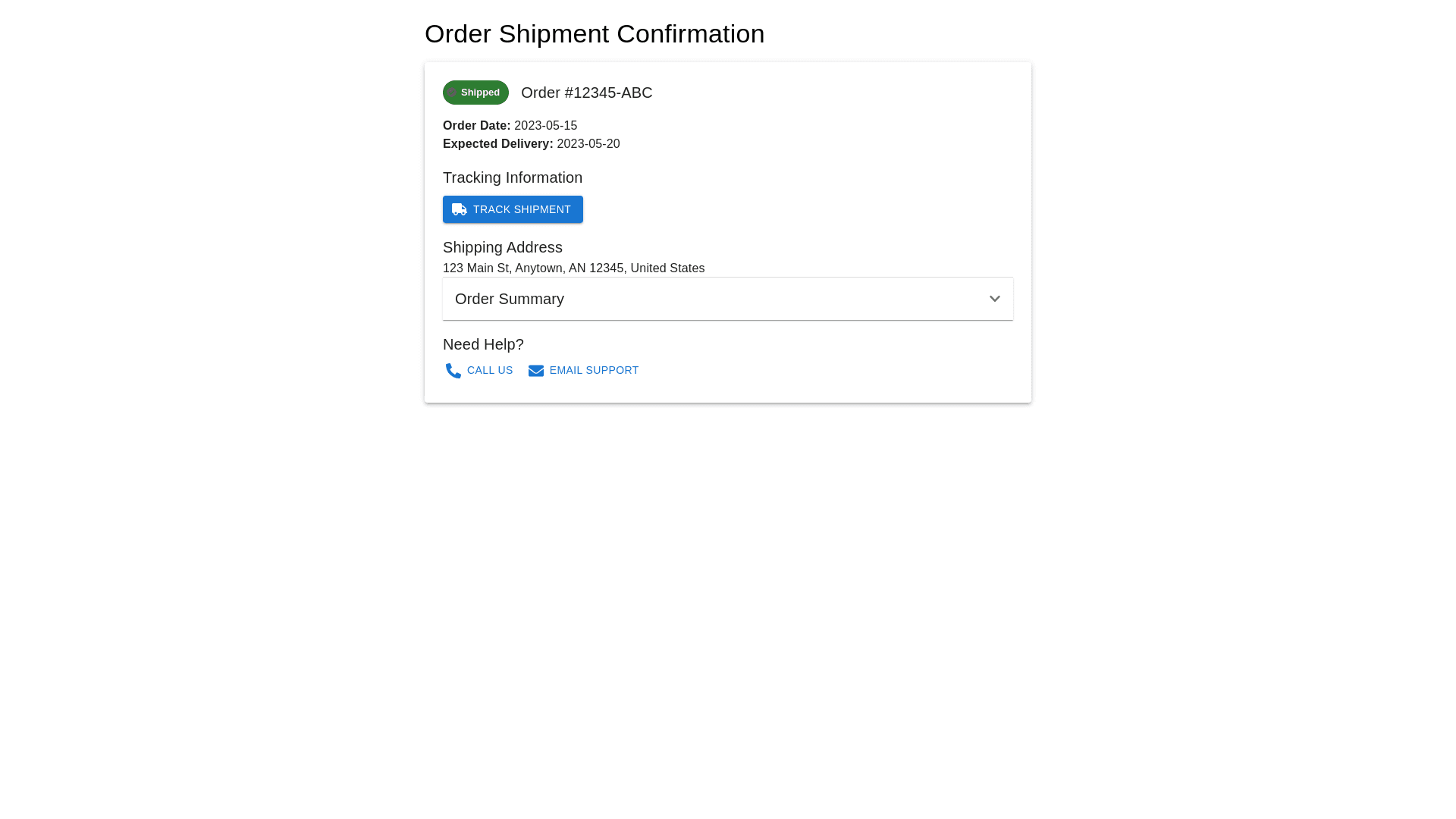Click the Shipping Address heading
This screenshot has height=819, width=1456.
(502, 247)
